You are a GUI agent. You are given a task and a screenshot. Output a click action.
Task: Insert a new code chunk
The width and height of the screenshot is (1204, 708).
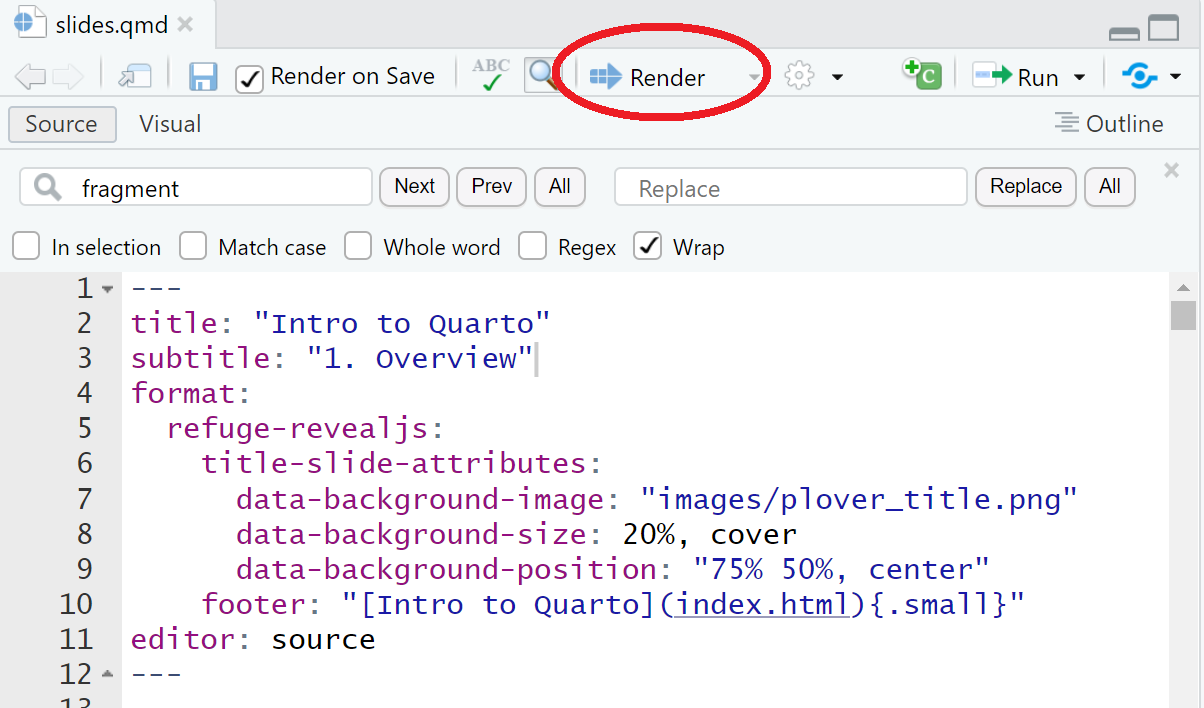coord(920,74)
